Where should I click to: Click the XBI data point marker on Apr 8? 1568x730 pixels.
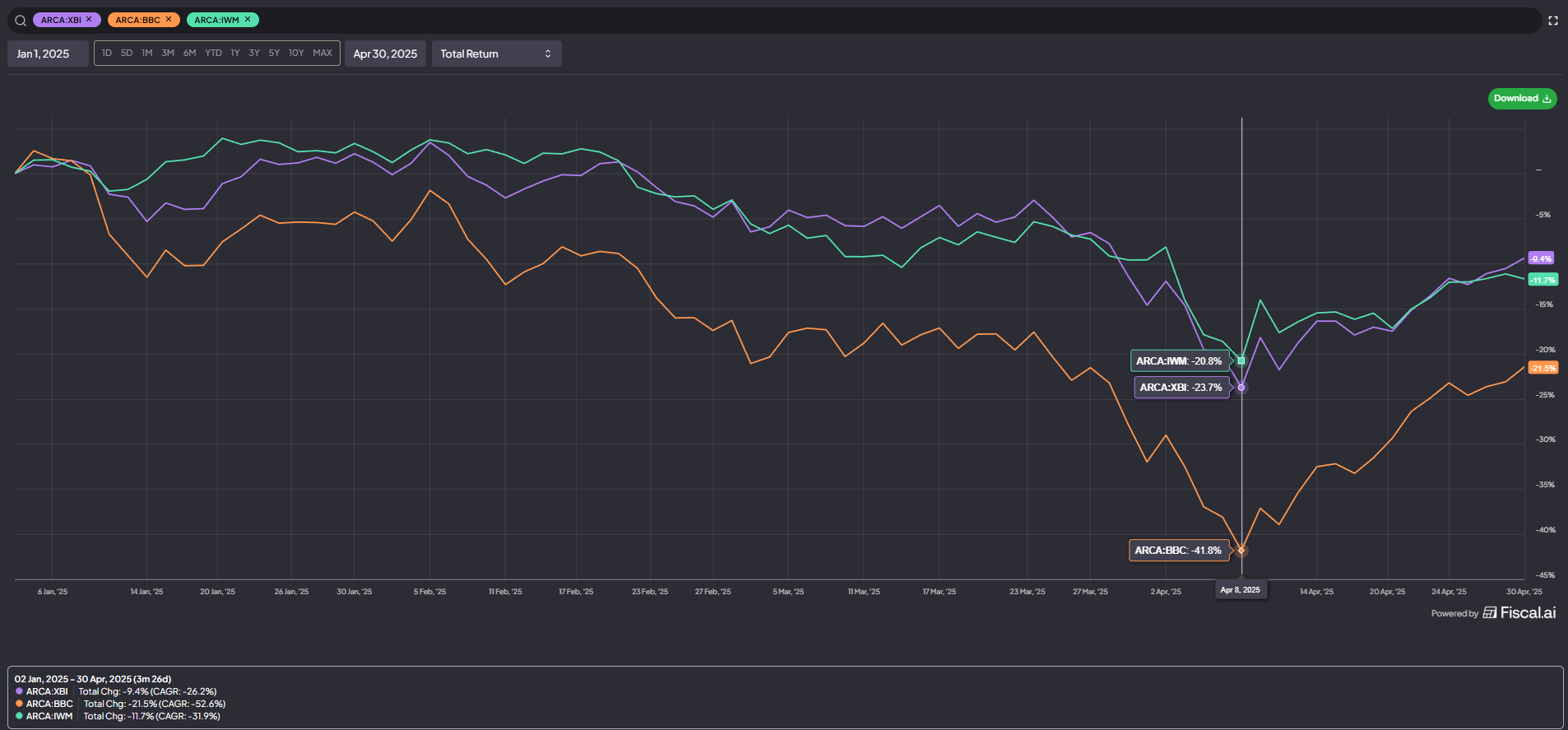[x=1241, y=388]
